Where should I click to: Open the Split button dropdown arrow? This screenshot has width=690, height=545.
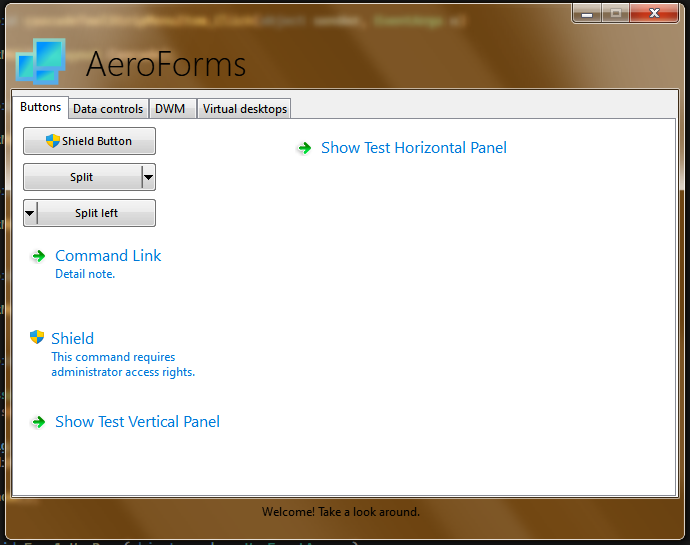point(149,177)
